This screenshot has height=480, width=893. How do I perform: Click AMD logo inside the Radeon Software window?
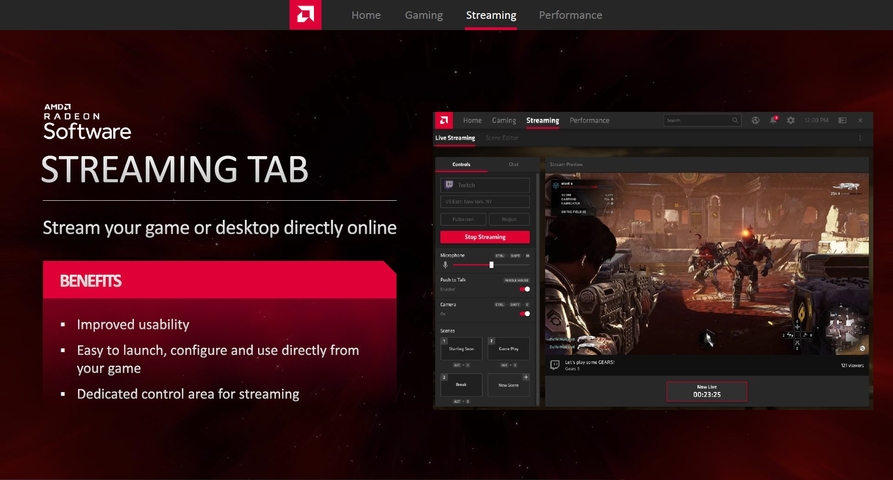(444, 120)
